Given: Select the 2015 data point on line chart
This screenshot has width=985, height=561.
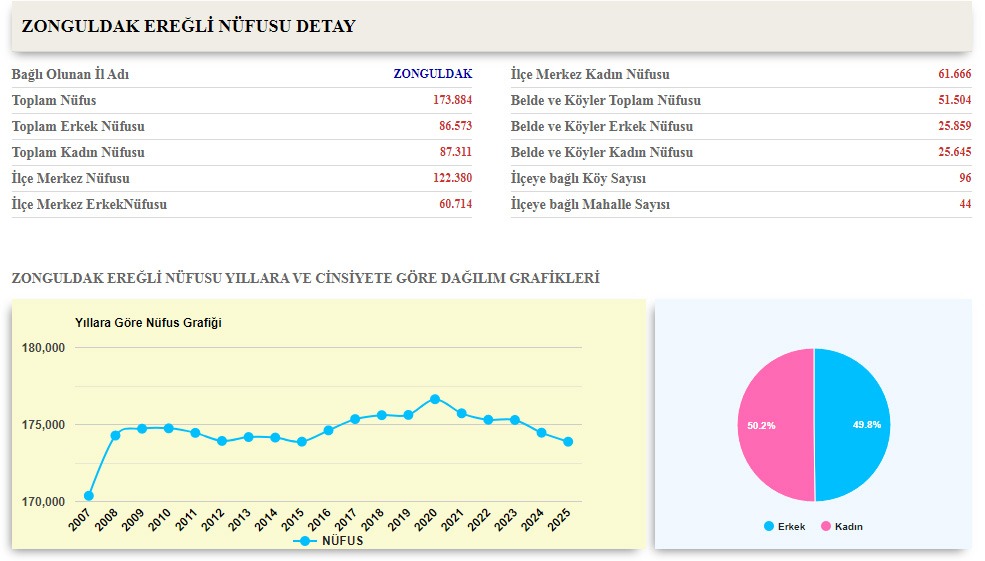Looking at the screenshot, I should point(301,441).
